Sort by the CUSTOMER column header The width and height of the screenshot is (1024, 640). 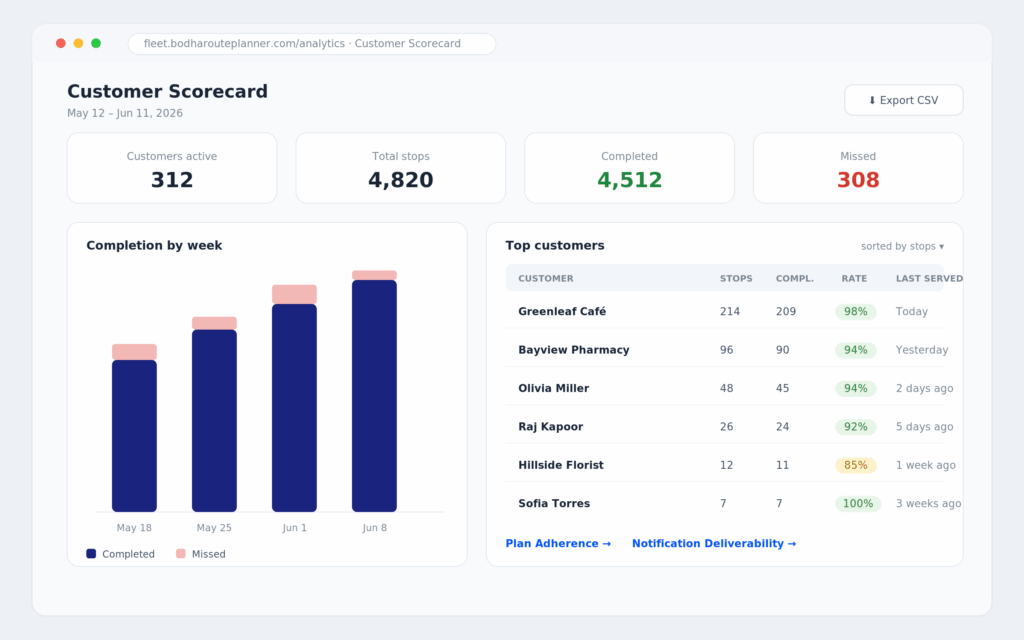point(545,278)
